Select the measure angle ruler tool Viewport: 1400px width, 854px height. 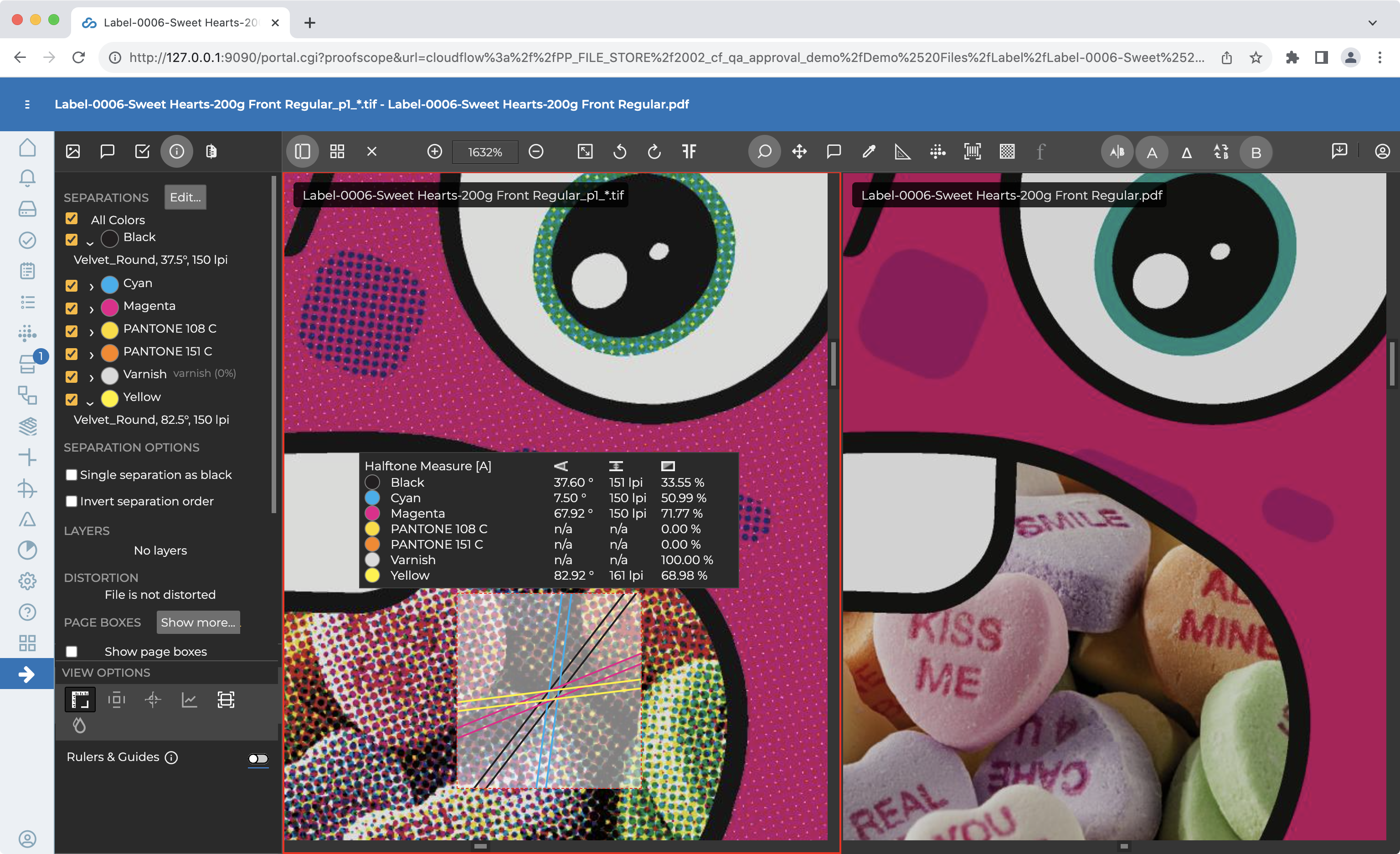pyautogui.click(x=902, y=152)
